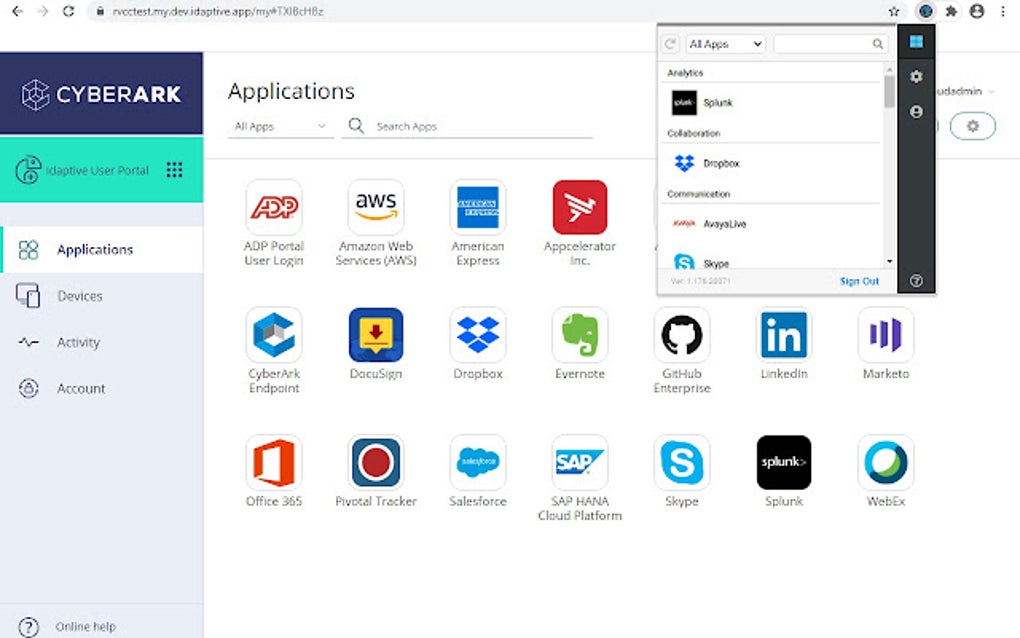This screenshot has height=638, width=1020.
Task: Click the user profile icon in the popup sidebar
Action: click(916, 112)
